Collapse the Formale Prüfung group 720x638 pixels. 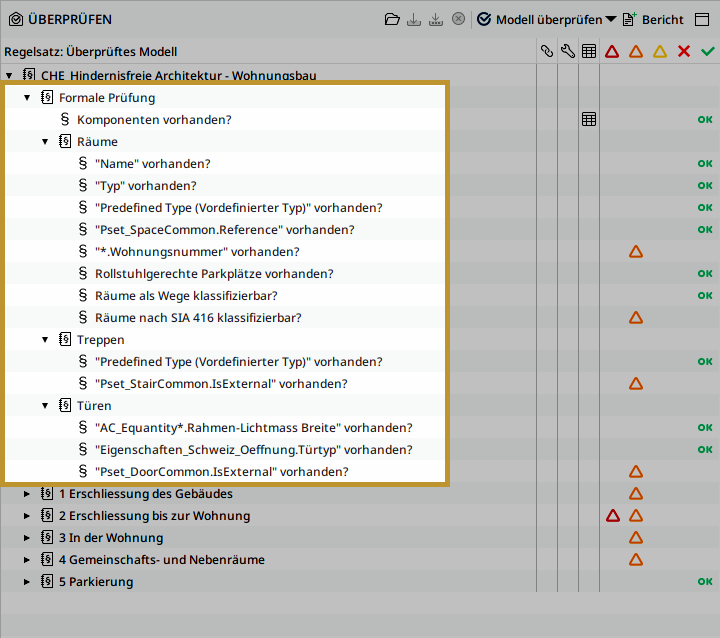[x=27, y=97]
